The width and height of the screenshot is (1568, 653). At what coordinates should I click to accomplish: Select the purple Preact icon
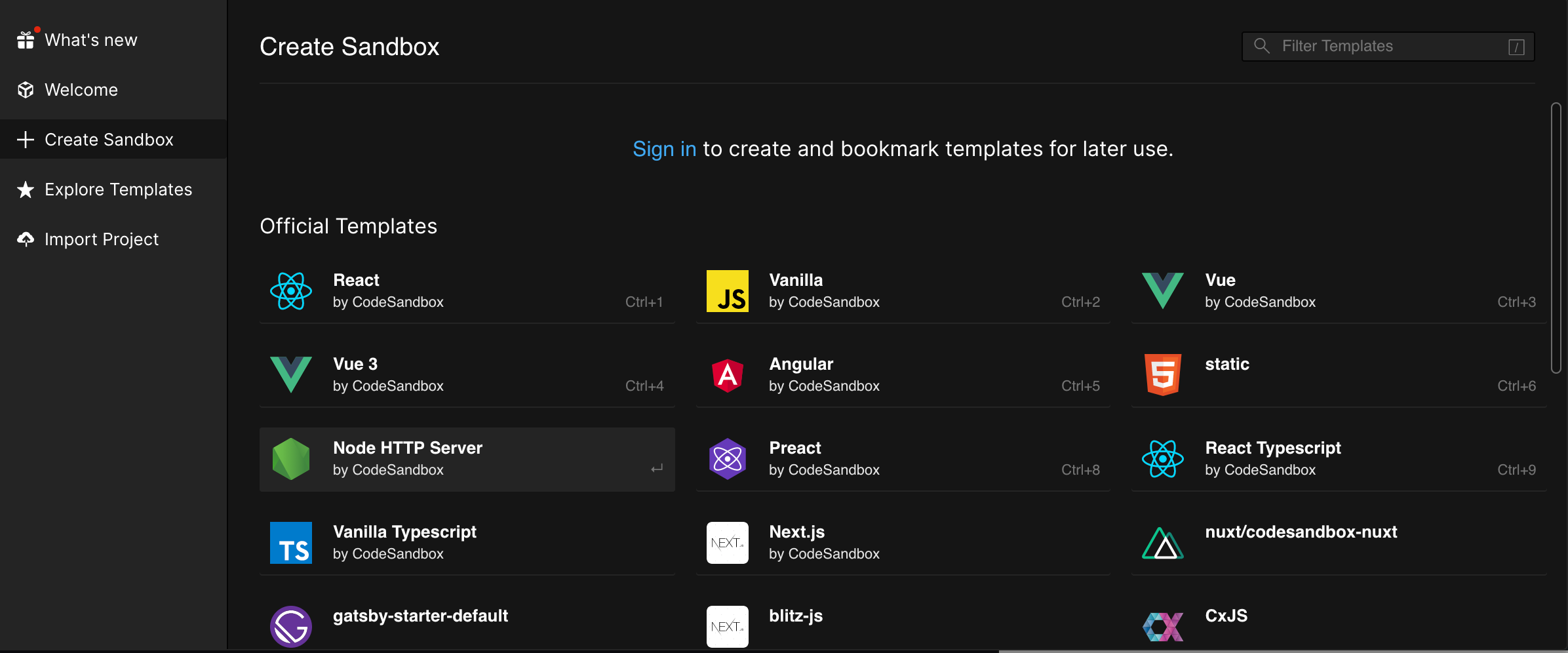tap(727, 458)
